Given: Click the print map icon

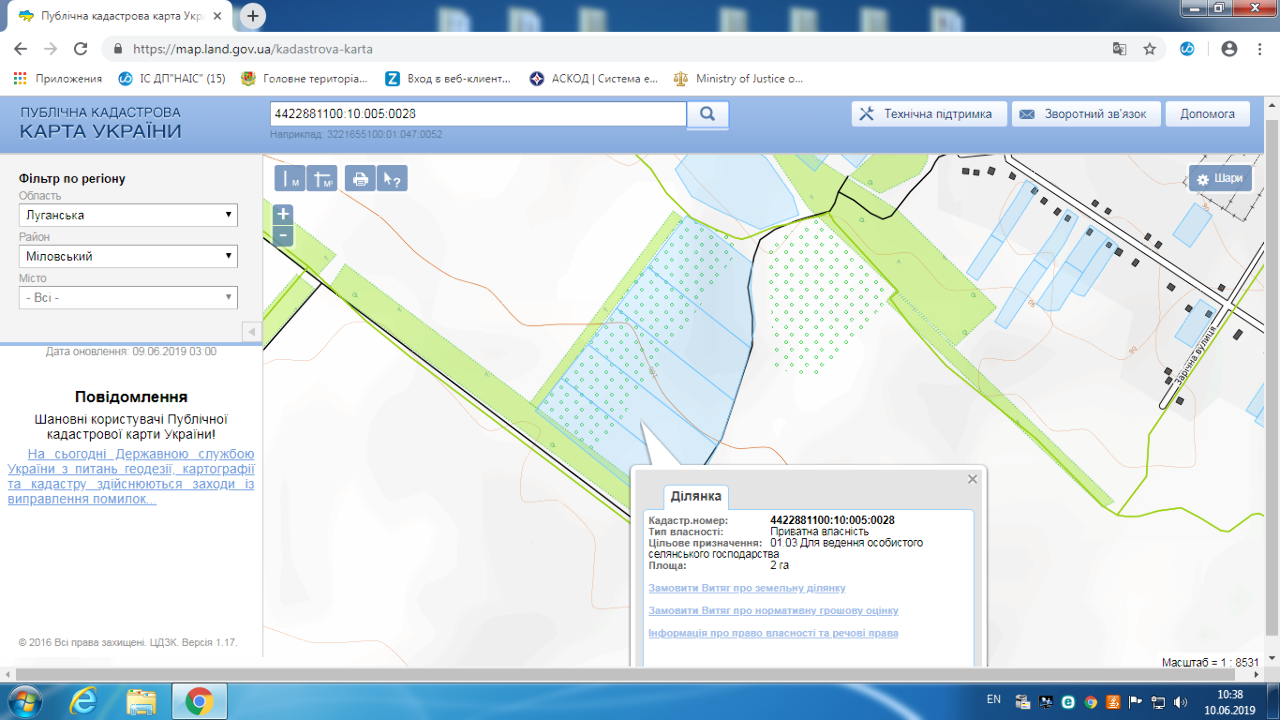Looking at the screenshot, I should 360,178.
